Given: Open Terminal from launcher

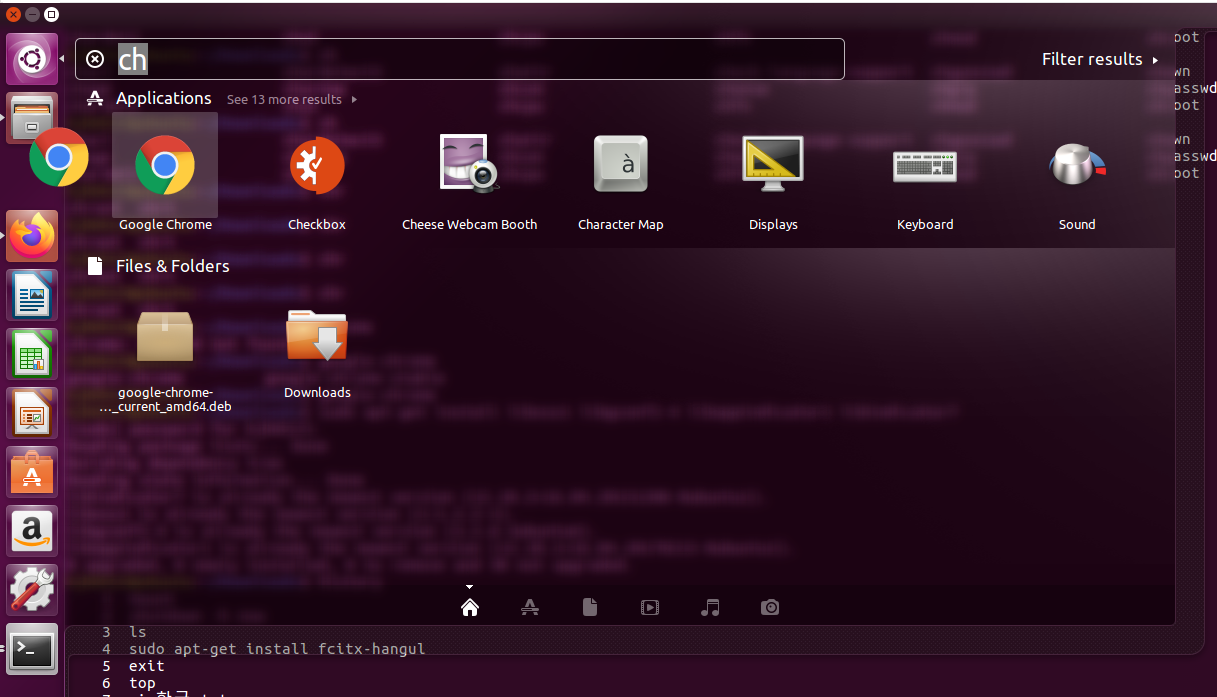Looking at the screenshot, I should (x=32, y=650).
